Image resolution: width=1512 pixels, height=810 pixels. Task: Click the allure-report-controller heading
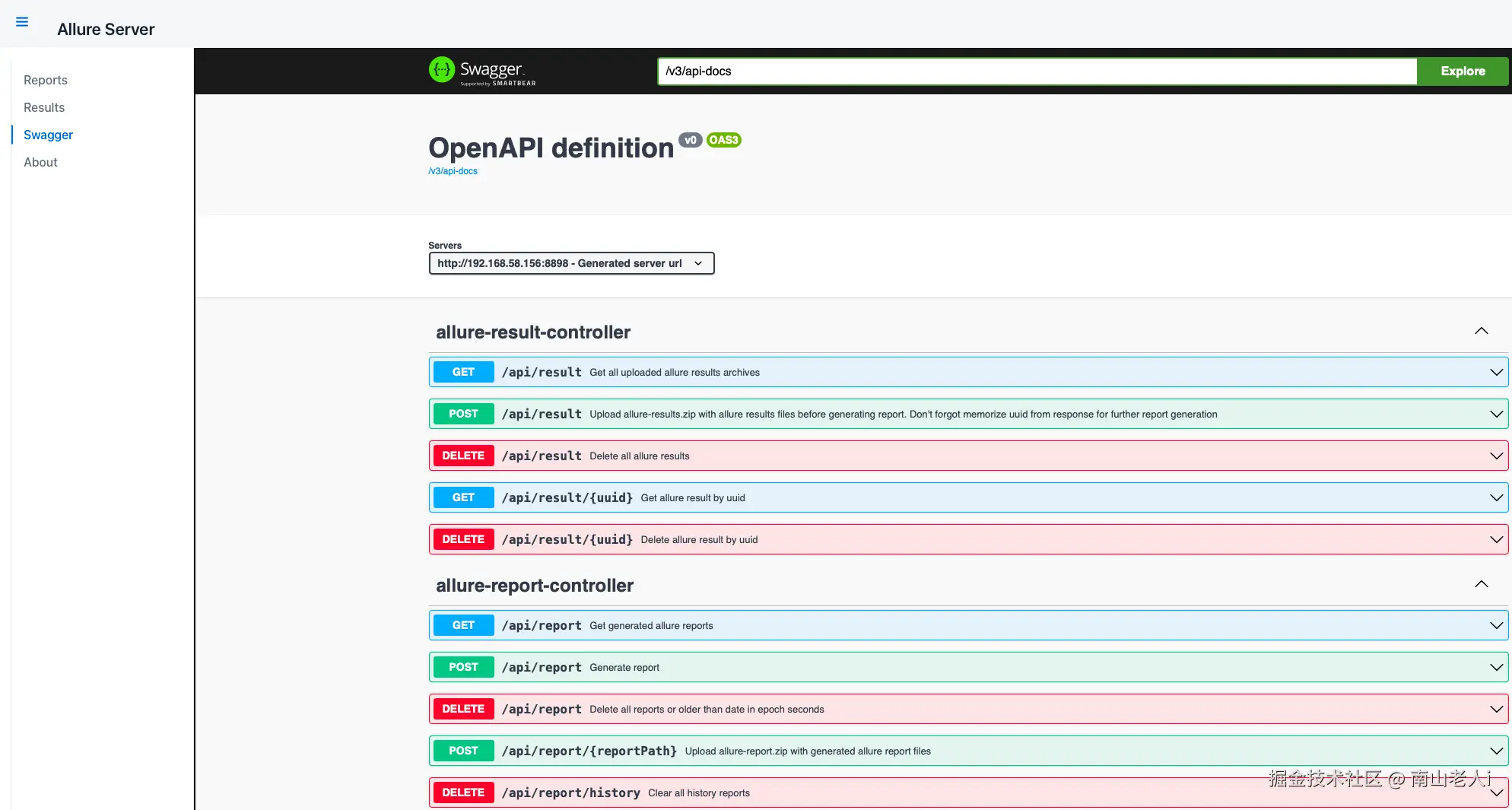click(535, 586)
